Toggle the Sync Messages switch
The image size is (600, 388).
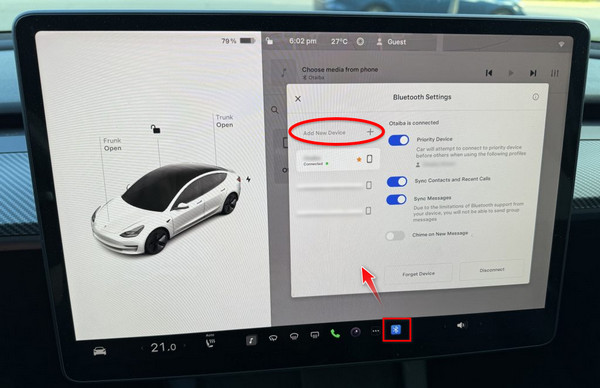[396, 199]
